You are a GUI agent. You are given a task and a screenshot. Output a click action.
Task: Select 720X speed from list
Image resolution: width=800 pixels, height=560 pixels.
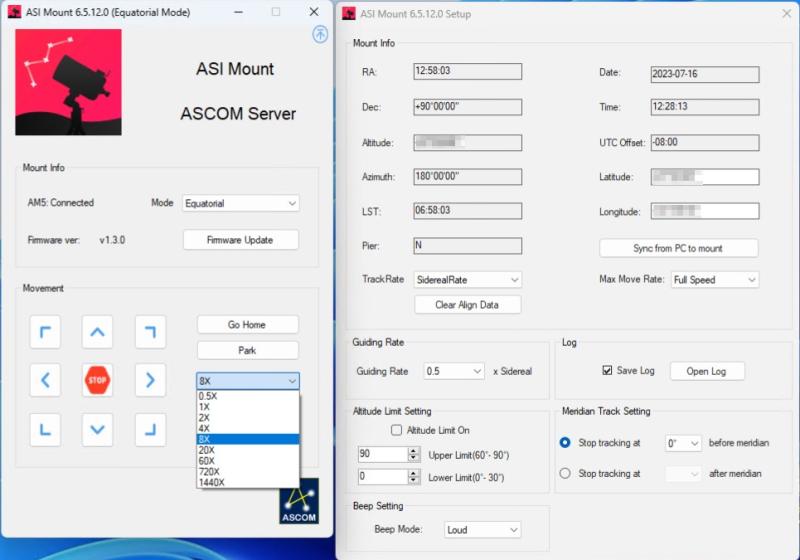point(248,471)
